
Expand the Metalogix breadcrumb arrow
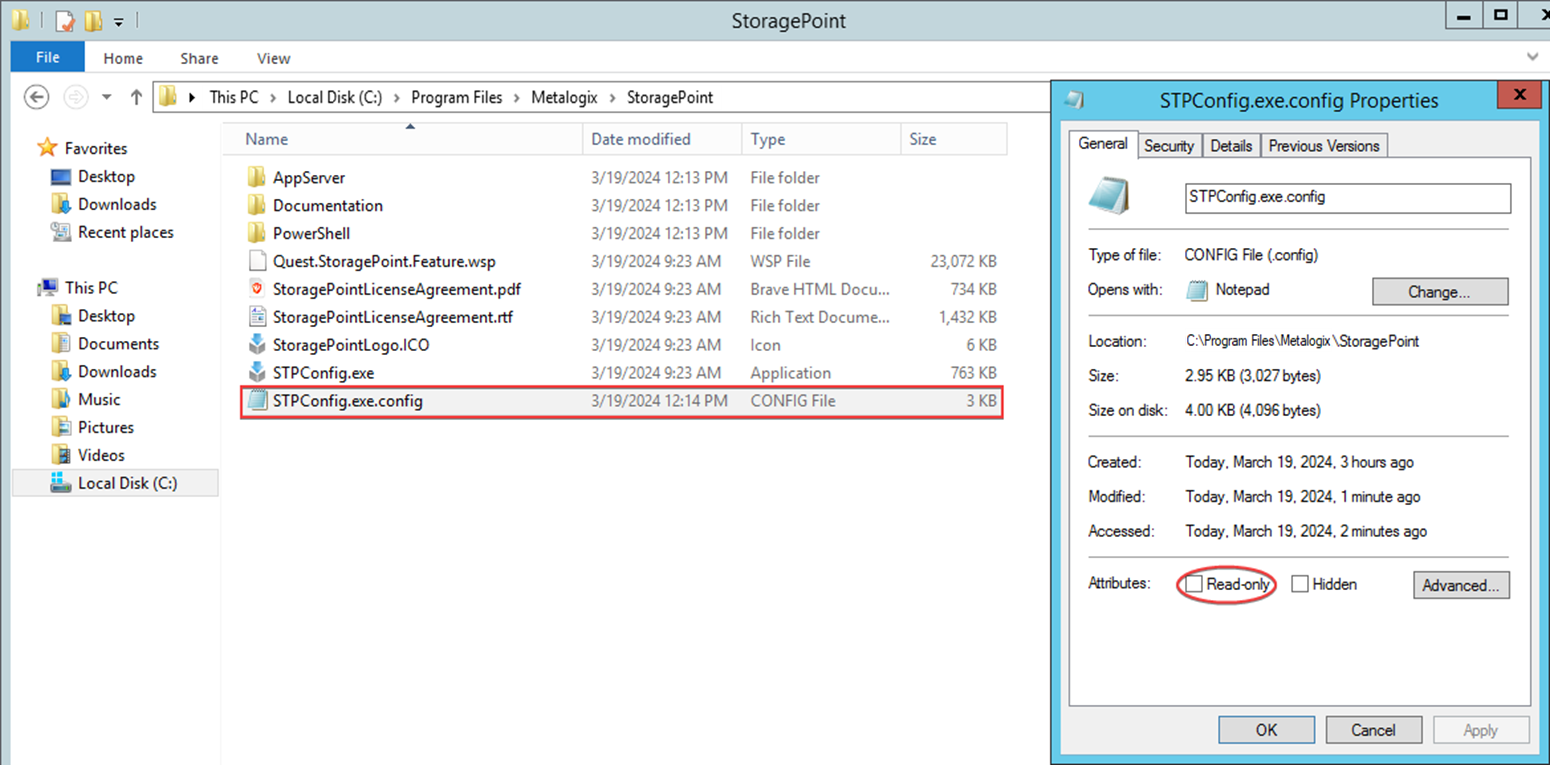tap(613, 98)
